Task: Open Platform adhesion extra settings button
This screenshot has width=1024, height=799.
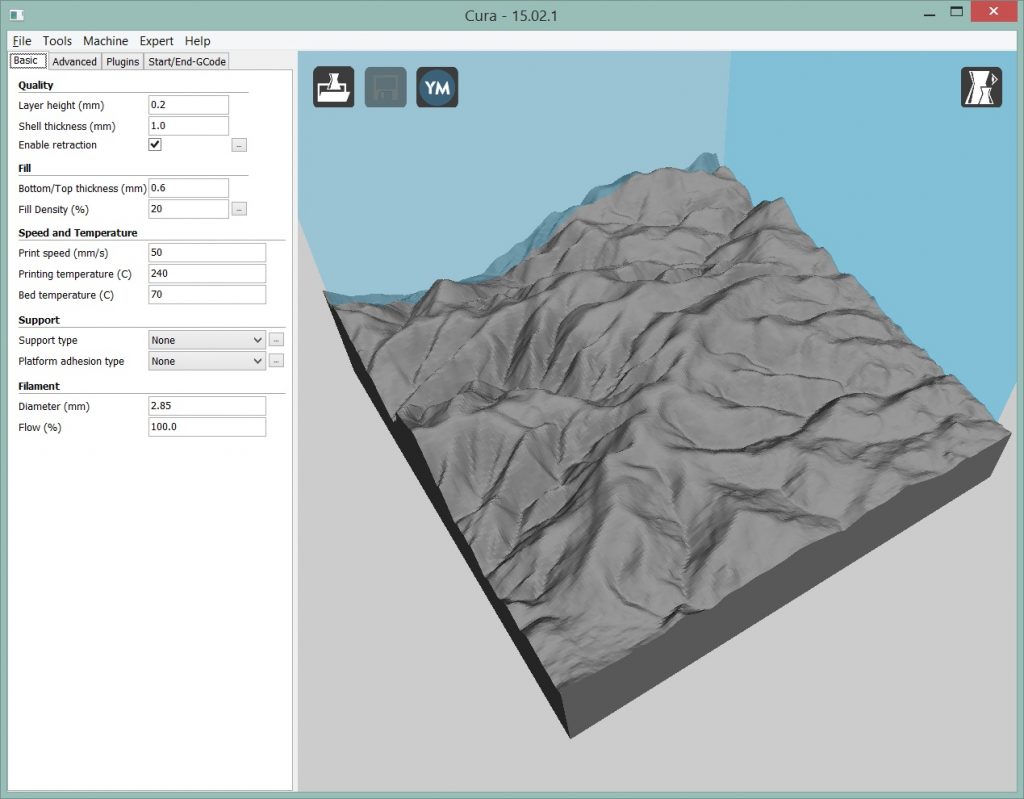Action: 277,361
